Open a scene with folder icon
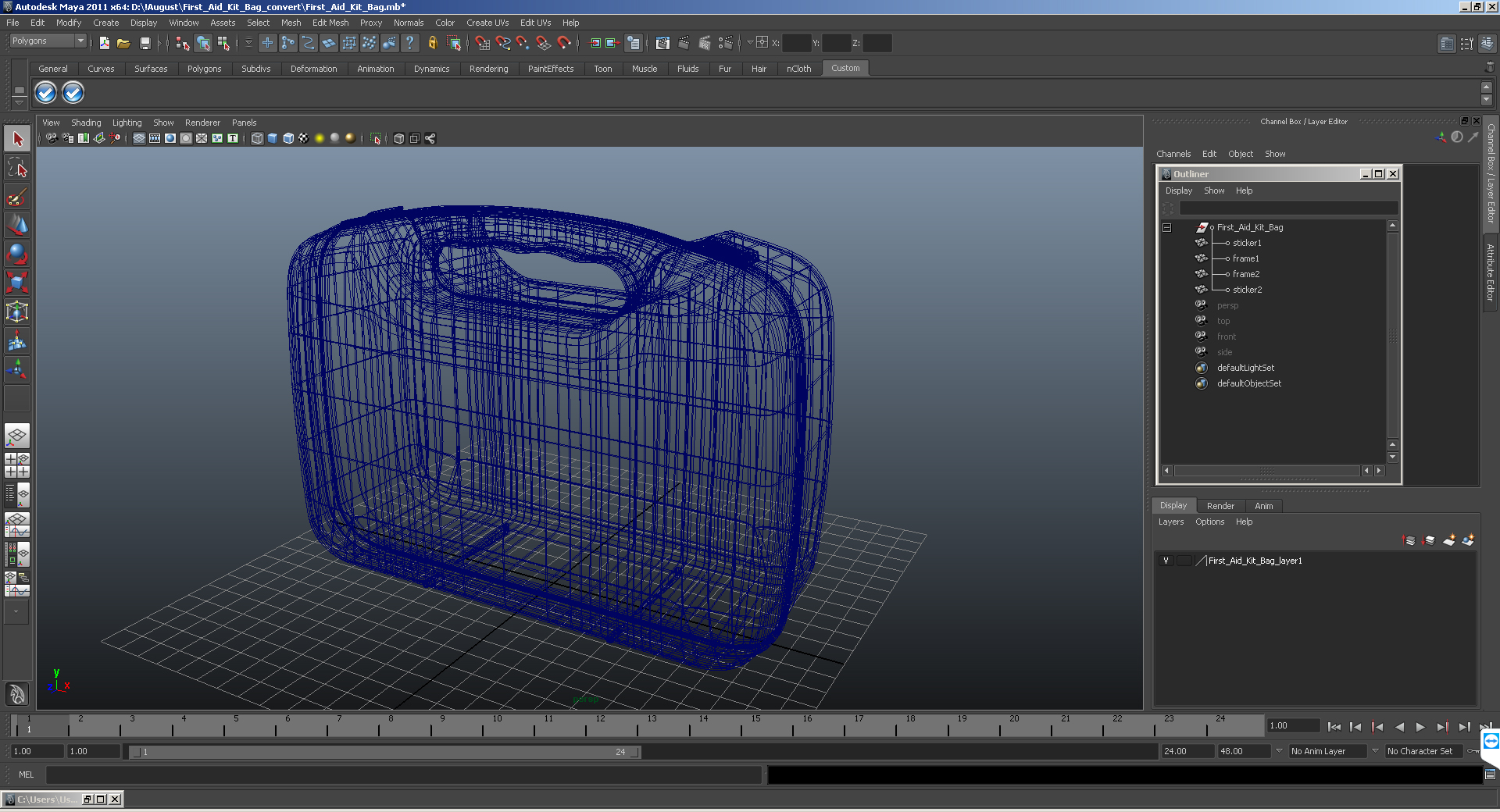Screen dimensions: 1500x812 point(123,43)
